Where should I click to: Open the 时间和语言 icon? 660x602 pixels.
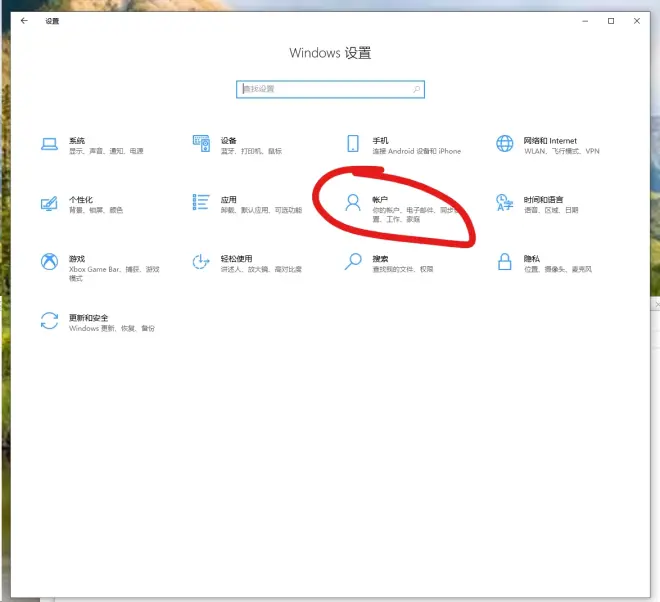[x=504, y=202]
